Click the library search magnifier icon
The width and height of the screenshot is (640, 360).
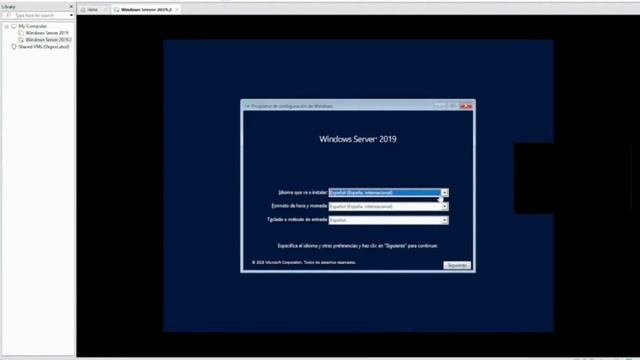8,15
